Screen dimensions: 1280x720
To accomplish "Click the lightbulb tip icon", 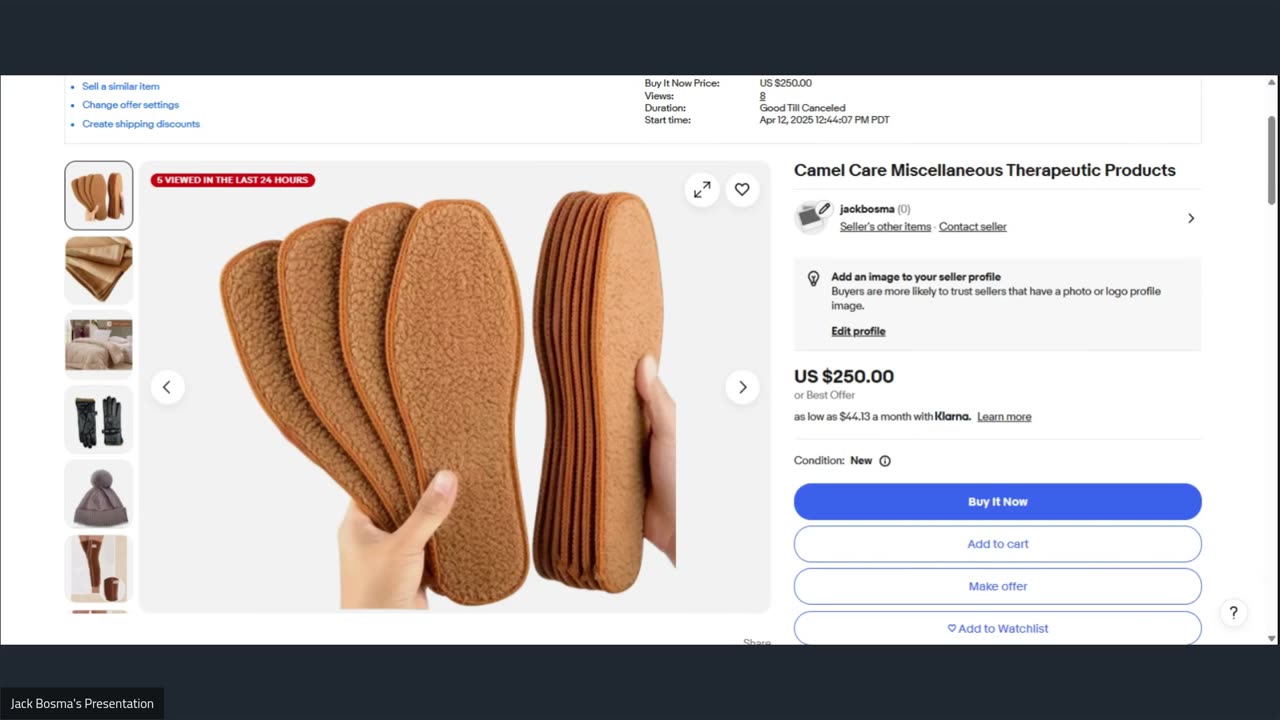I will pyautogui.click(x=814, y=278).
